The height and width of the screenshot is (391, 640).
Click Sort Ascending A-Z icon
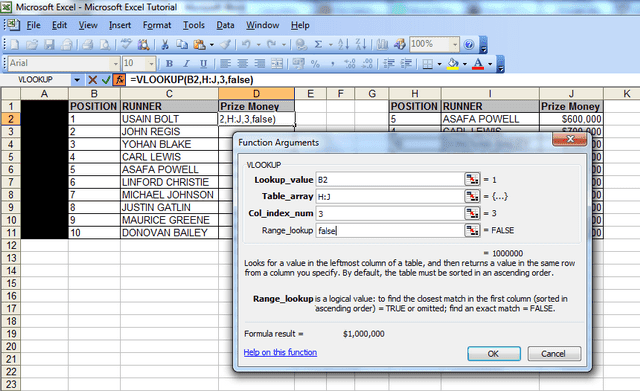tap(344, 44)
